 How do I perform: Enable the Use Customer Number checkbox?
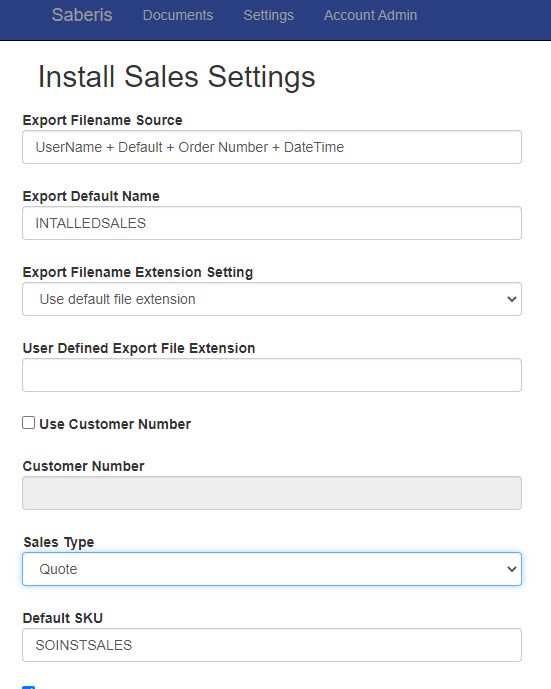(x=29, y=423)
